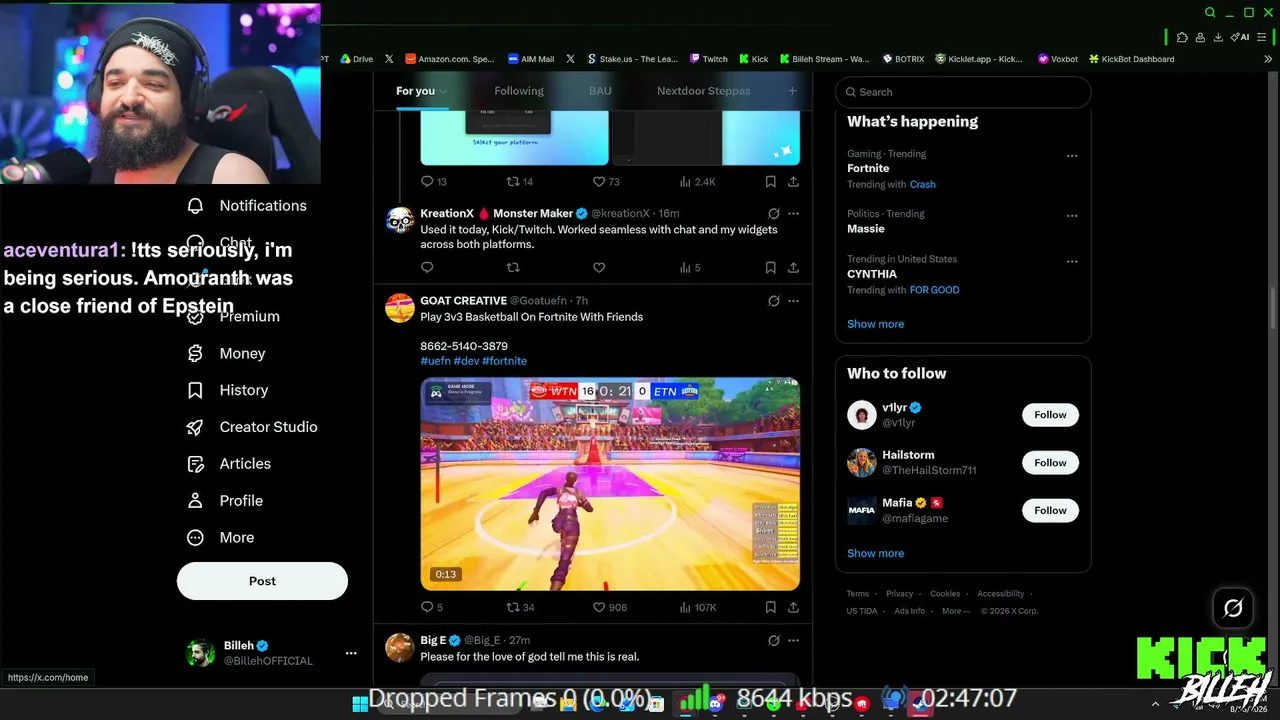The image size is (1280, 720).
Task: Open the Twitch bookmark
Action: point(709,59)
